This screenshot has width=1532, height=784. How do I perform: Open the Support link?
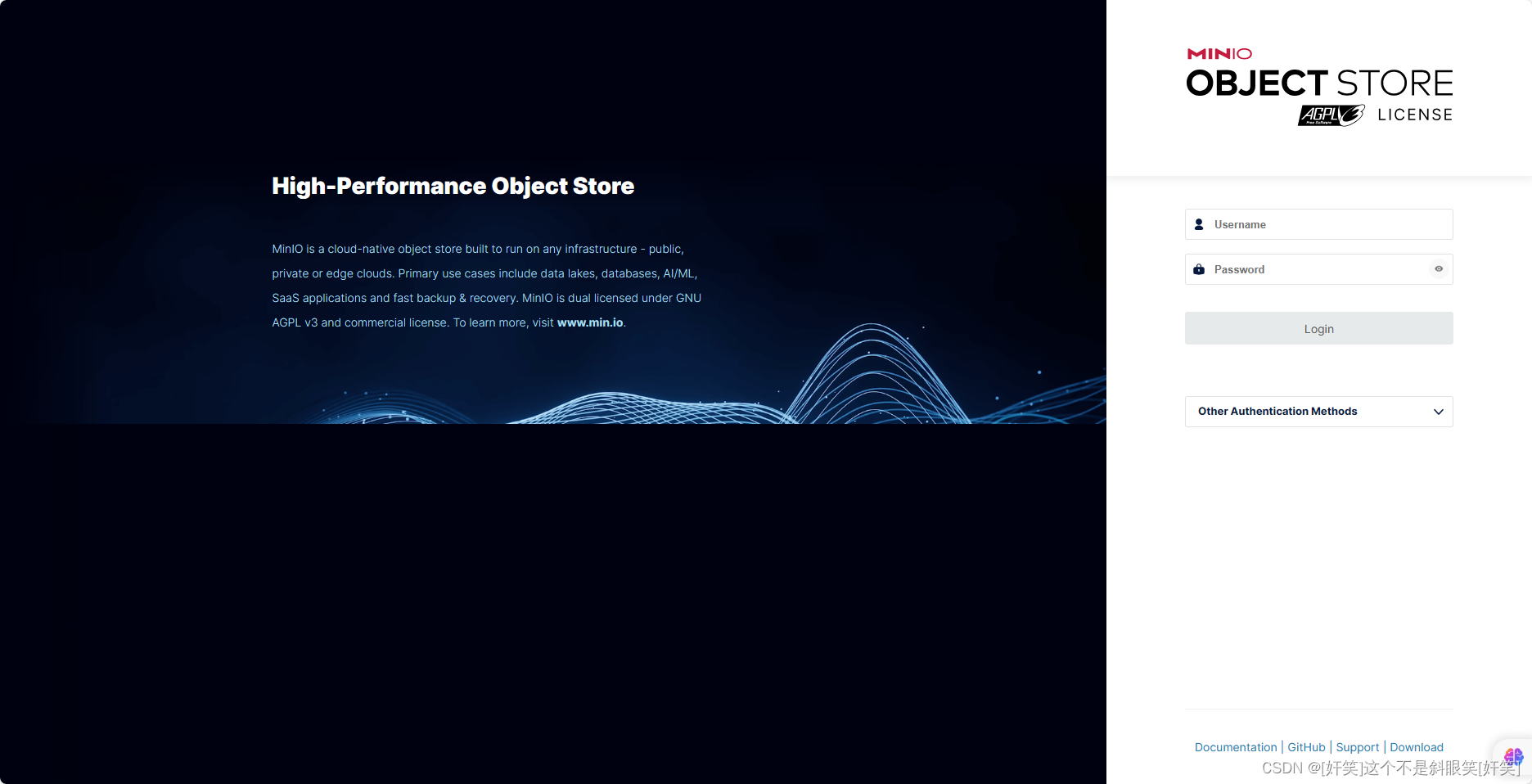1358,747
